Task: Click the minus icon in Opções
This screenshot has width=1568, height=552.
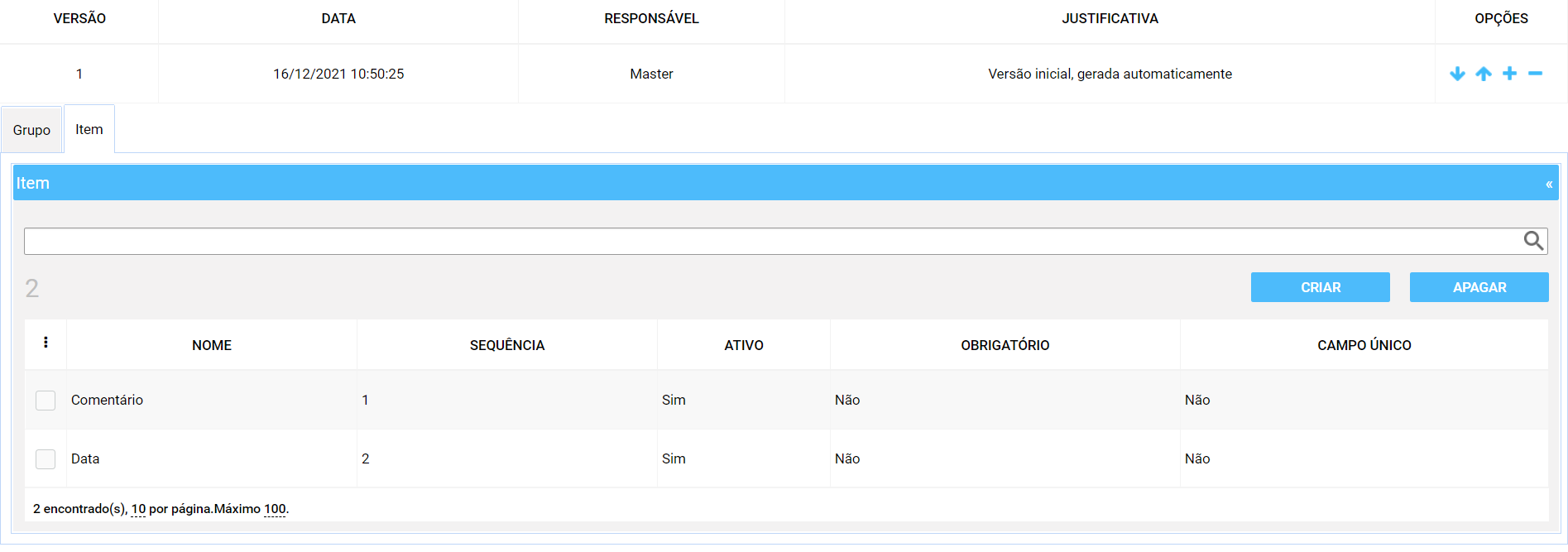Action: click(x=1535, y=74)
